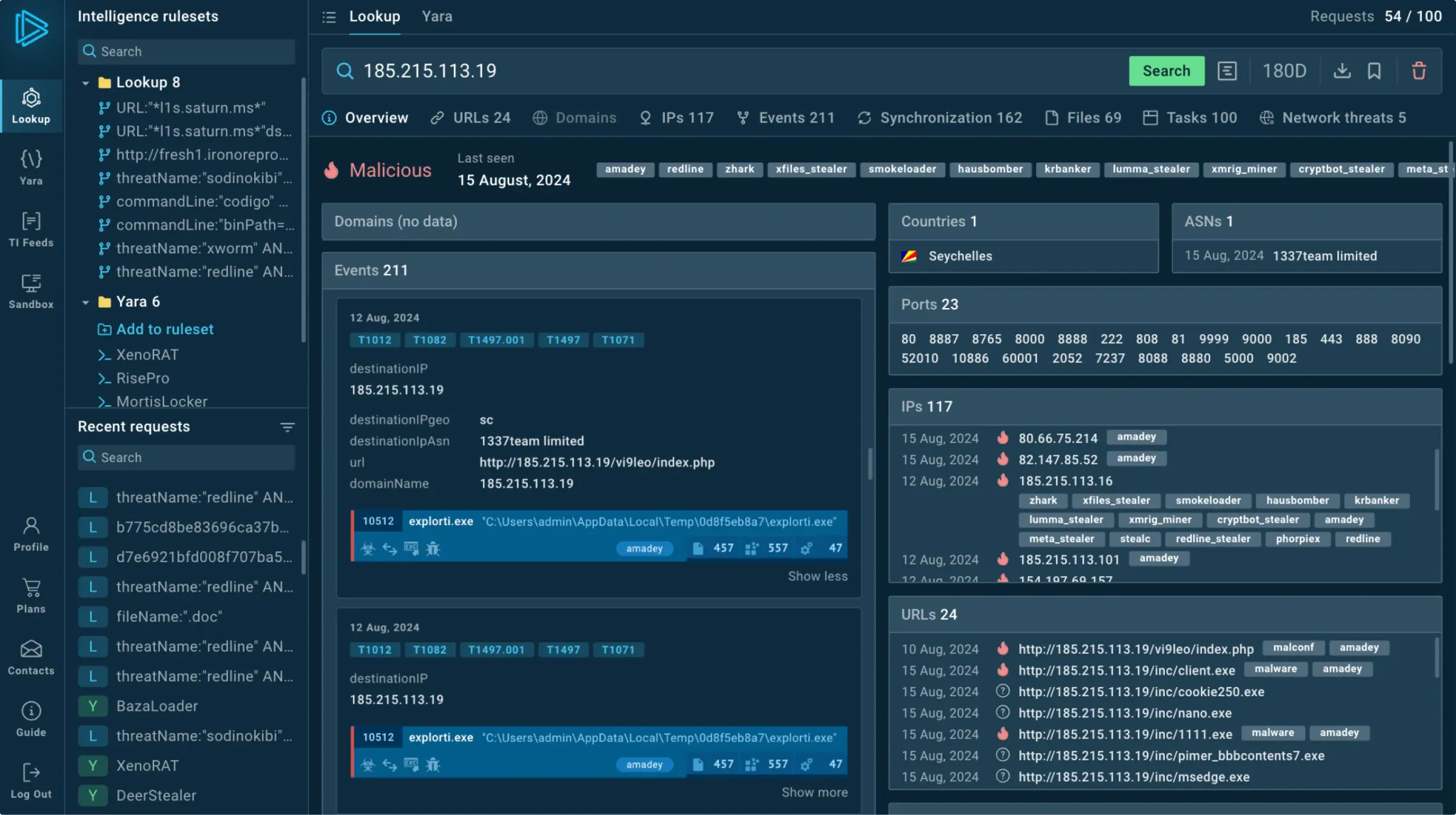The width and height of the screenshot is (1456, 815).
Task: Click the query notes icon beside Search
Action: tap(1227, 71)
